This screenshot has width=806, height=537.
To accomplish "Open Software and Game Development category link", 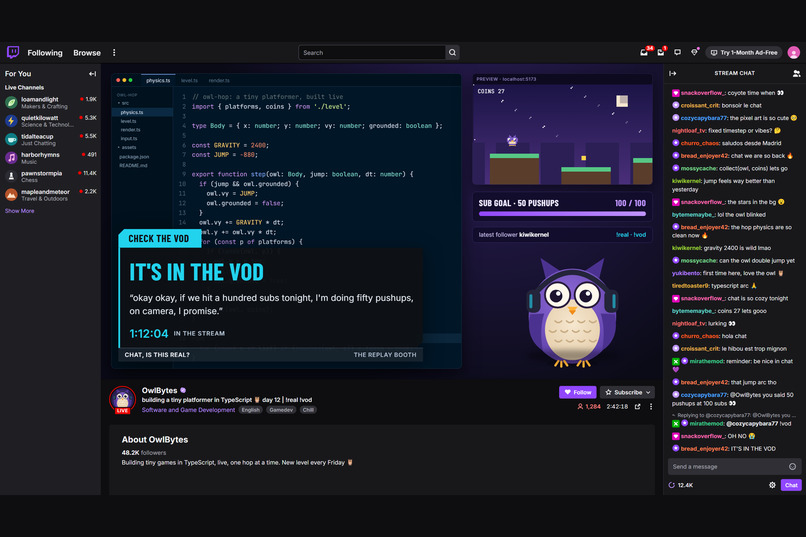I will 188,410.
